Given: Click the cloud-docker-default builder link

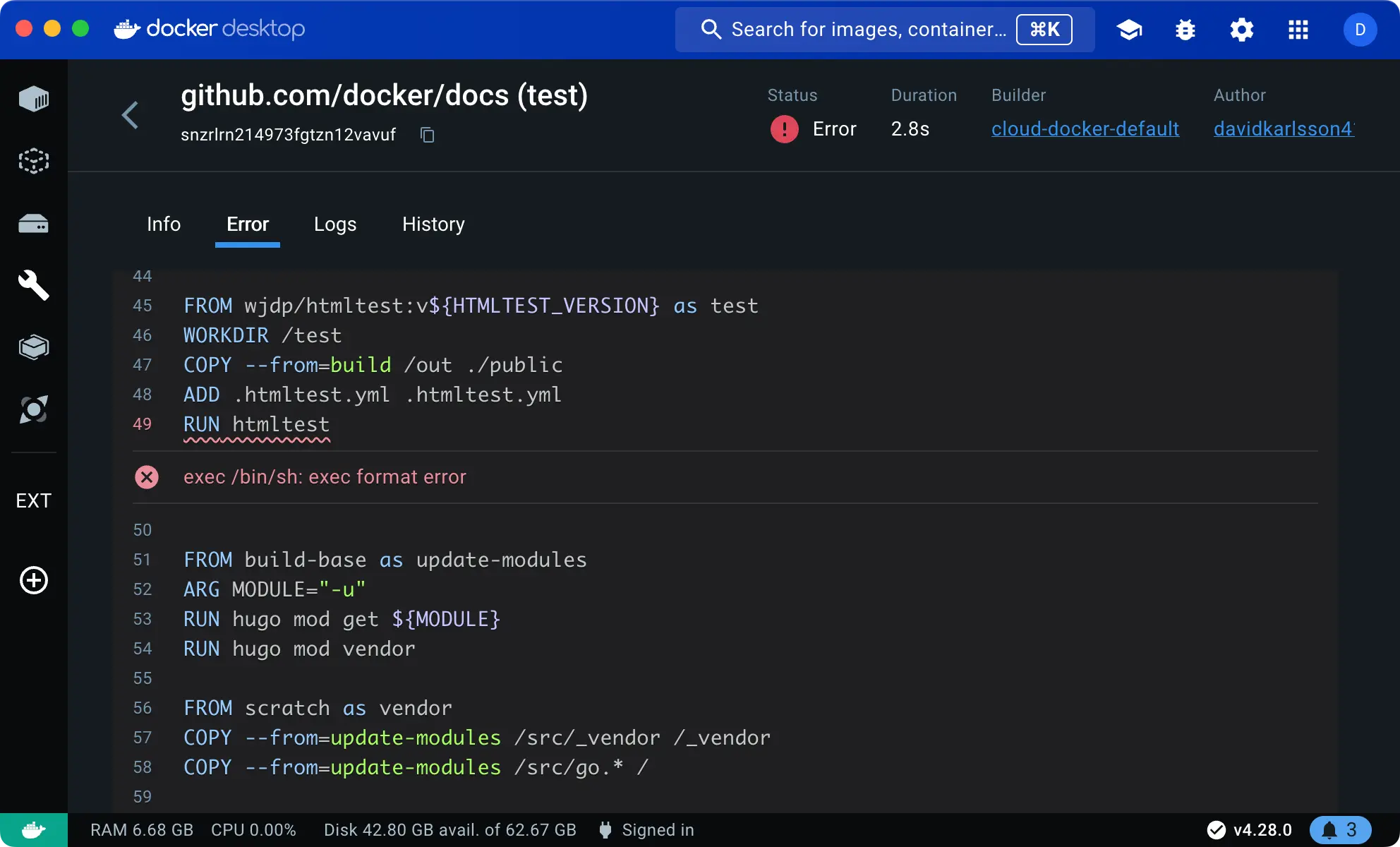Looking at the screenshot, I should tap(1086, 128).
